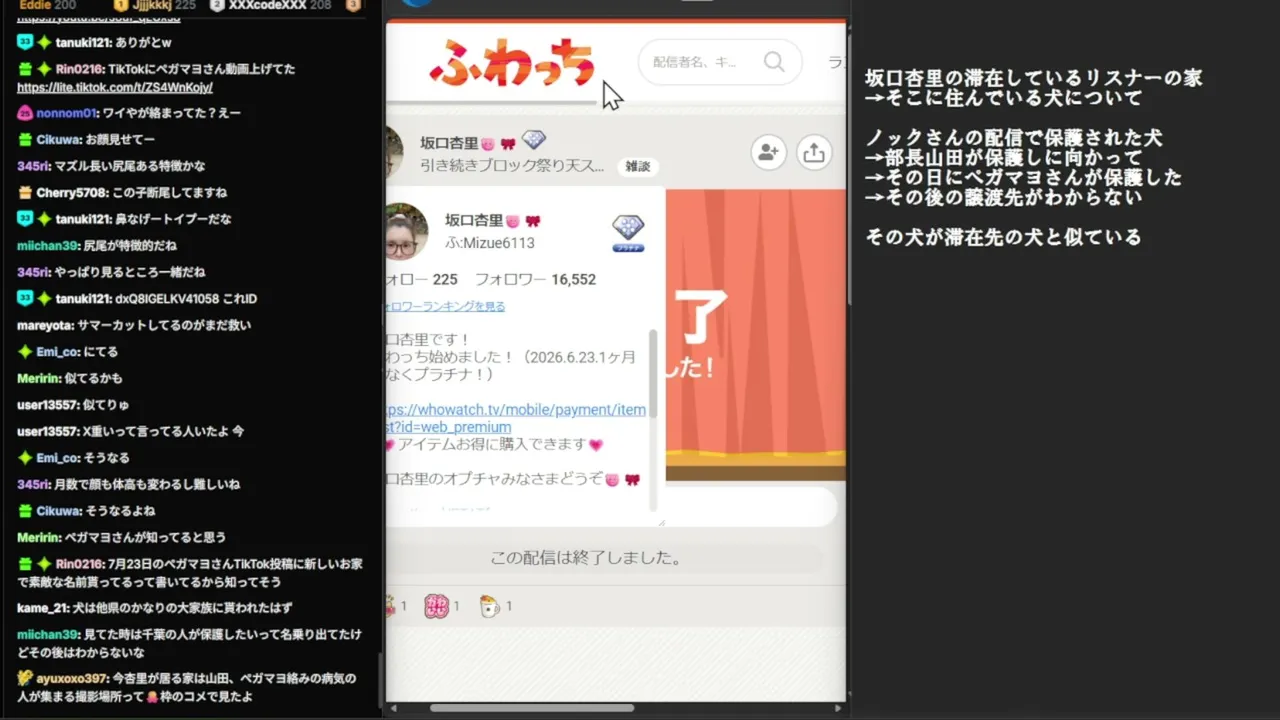Click miichan39's 尻尾が特徴的だね message
The width and height of the screenshot is (1280, 720).
tap(130, 246)
